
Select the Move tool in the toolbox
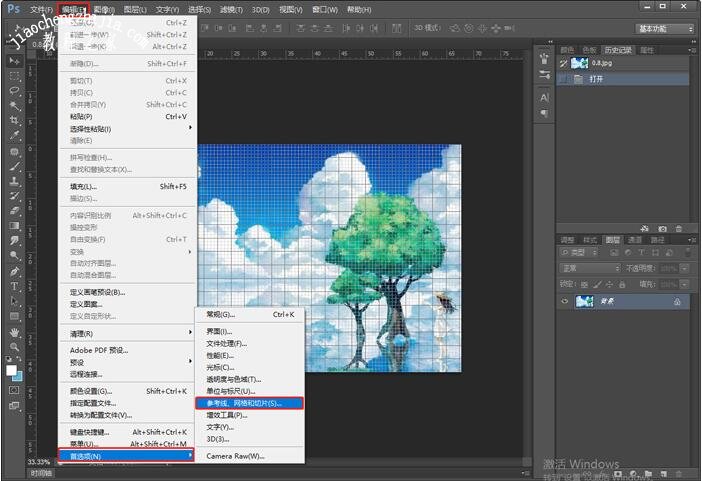pyautogui.click(x=15, y=60)
